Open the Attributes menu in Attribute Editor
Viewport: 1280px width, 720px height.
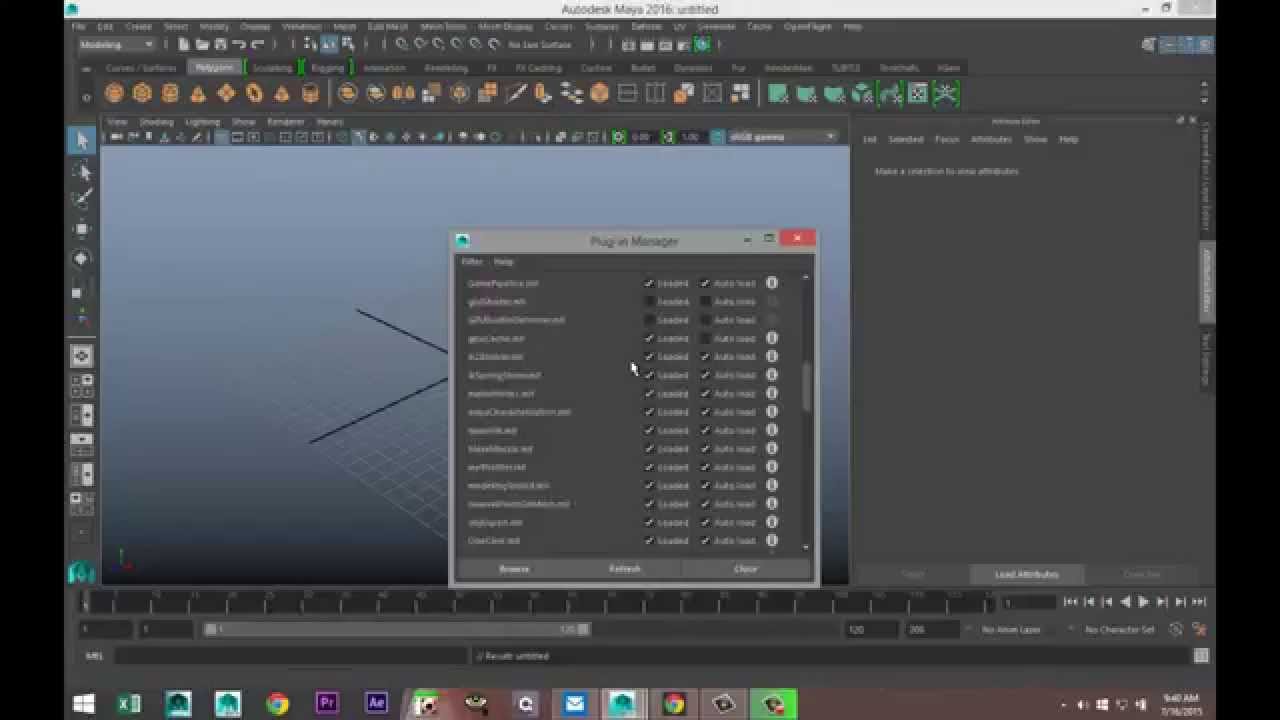(x=991, y=139)
